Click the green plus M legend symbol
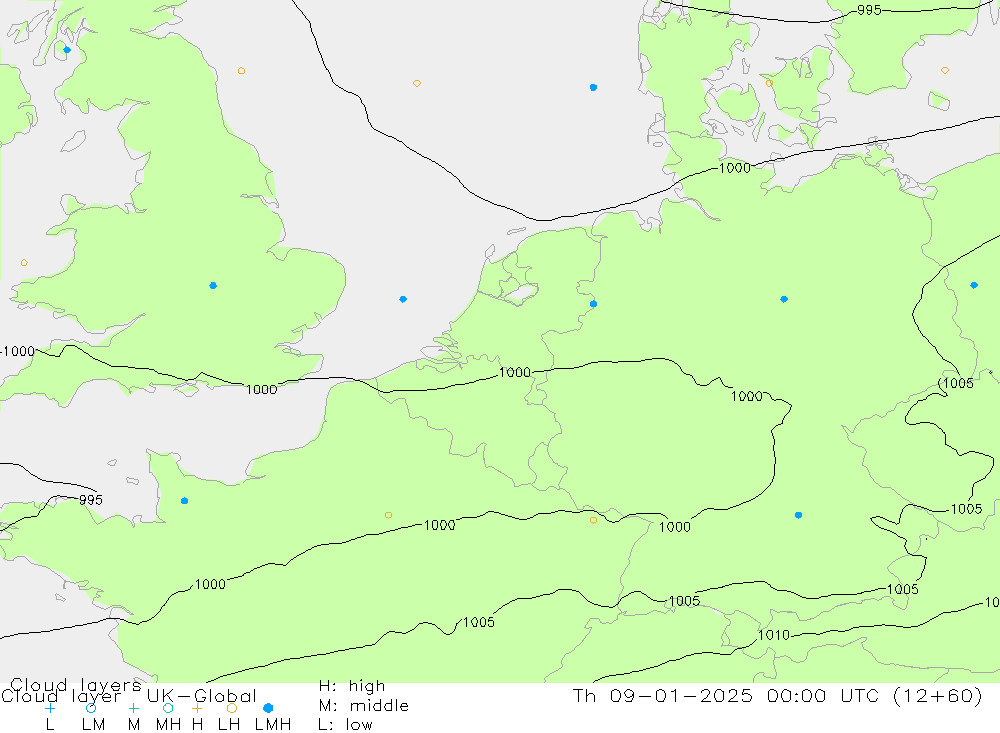Viewport: 1000px width, 733px height. click(133, 708)
